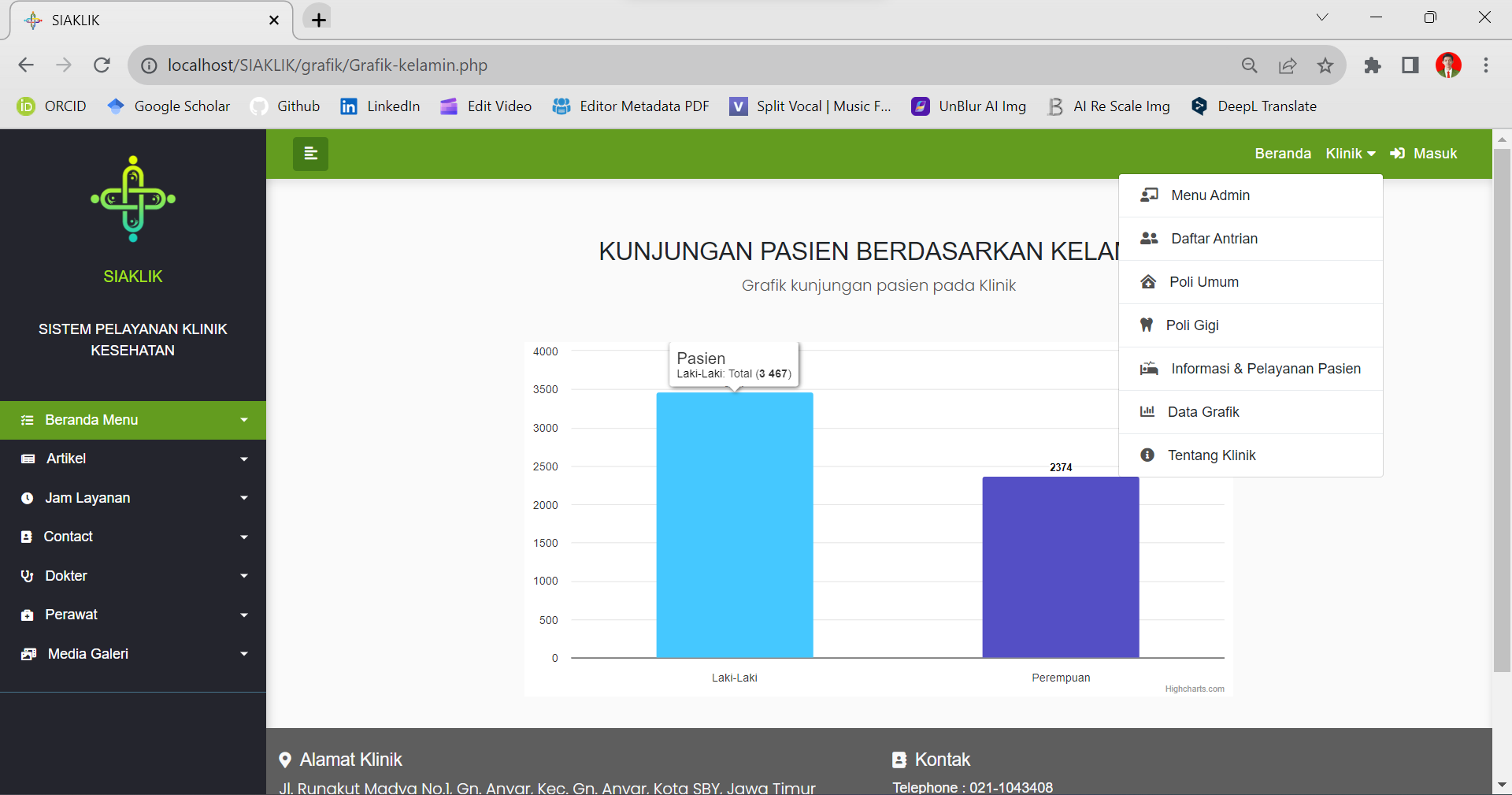This screenshot has height=795, width=1512.
Task: Select Menu Admin from Klinik dropdown
Action: [1251, 195]
